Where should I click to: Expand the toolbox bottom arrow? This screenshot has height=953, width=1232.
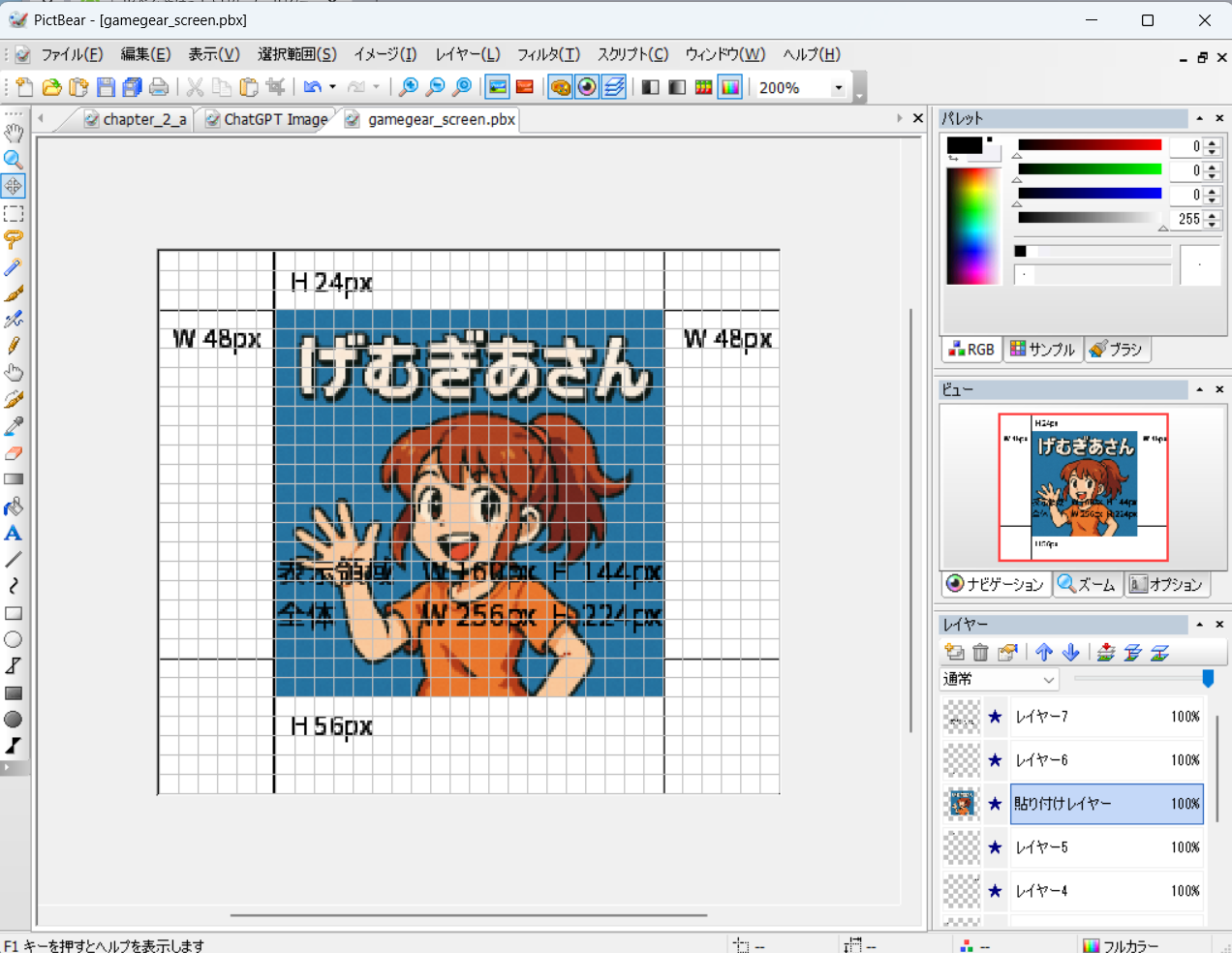6,767
